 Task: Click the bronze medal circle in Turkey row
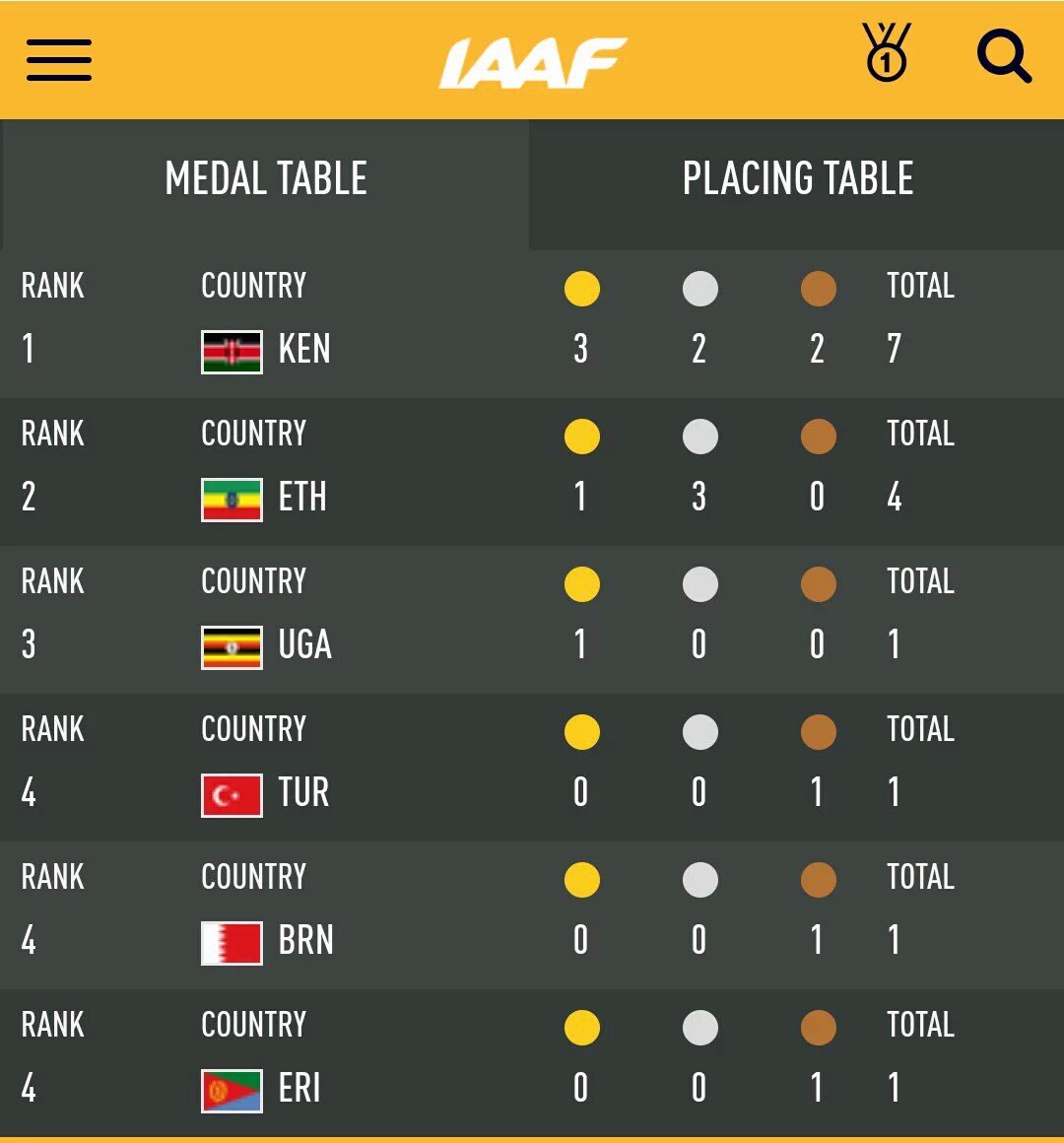818,732
